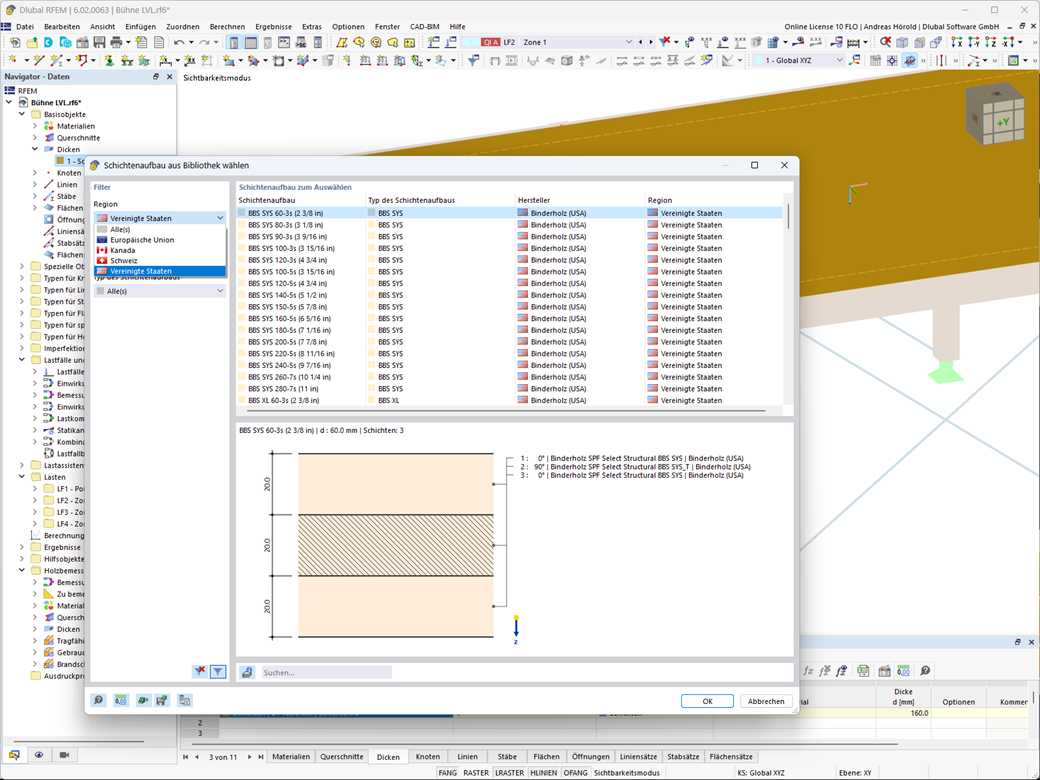Toggle the eye visibility tab in navigator footer
The width and height of the screenshot is (1040, 780).
coord(39,755)
